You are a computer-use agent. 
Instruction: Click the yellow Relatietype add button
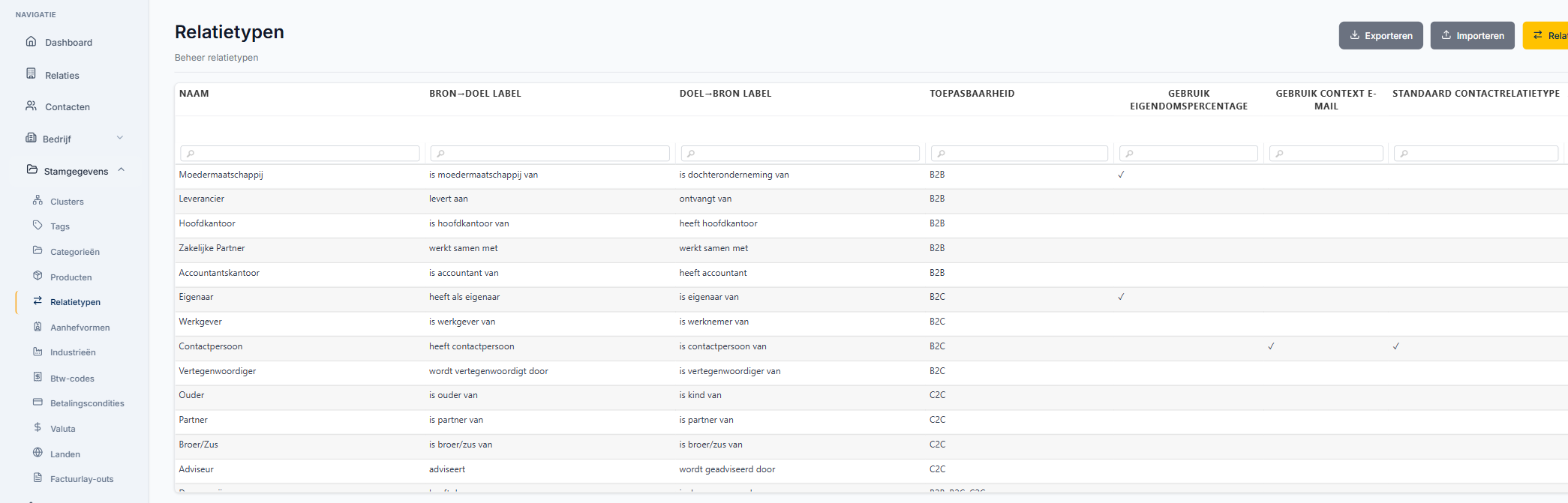tap(1545, 36)
